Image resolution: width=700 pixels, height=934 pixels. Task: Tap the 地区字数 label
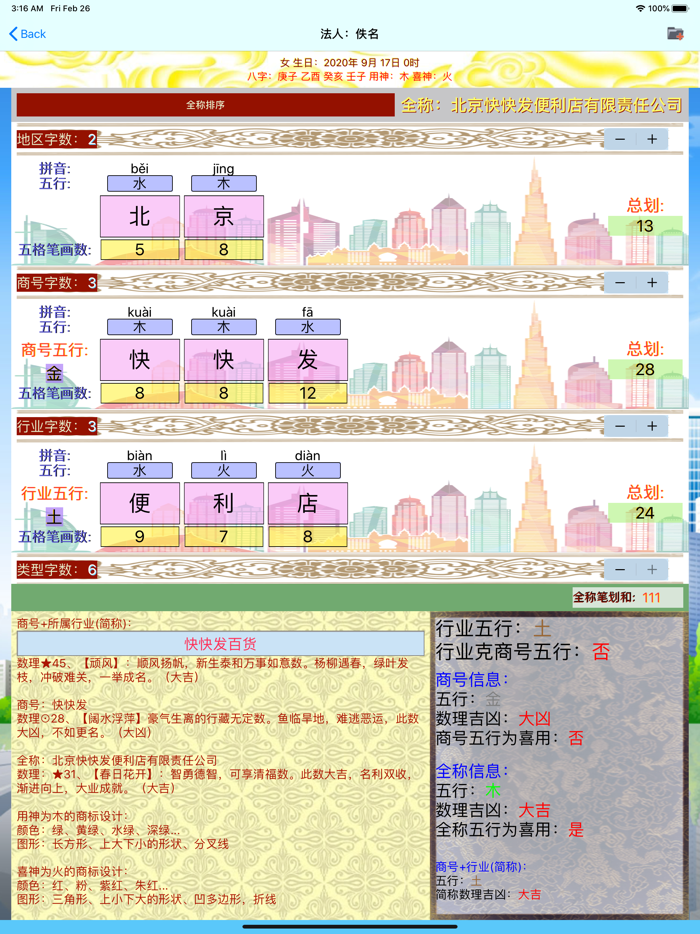tap(57, 139)
